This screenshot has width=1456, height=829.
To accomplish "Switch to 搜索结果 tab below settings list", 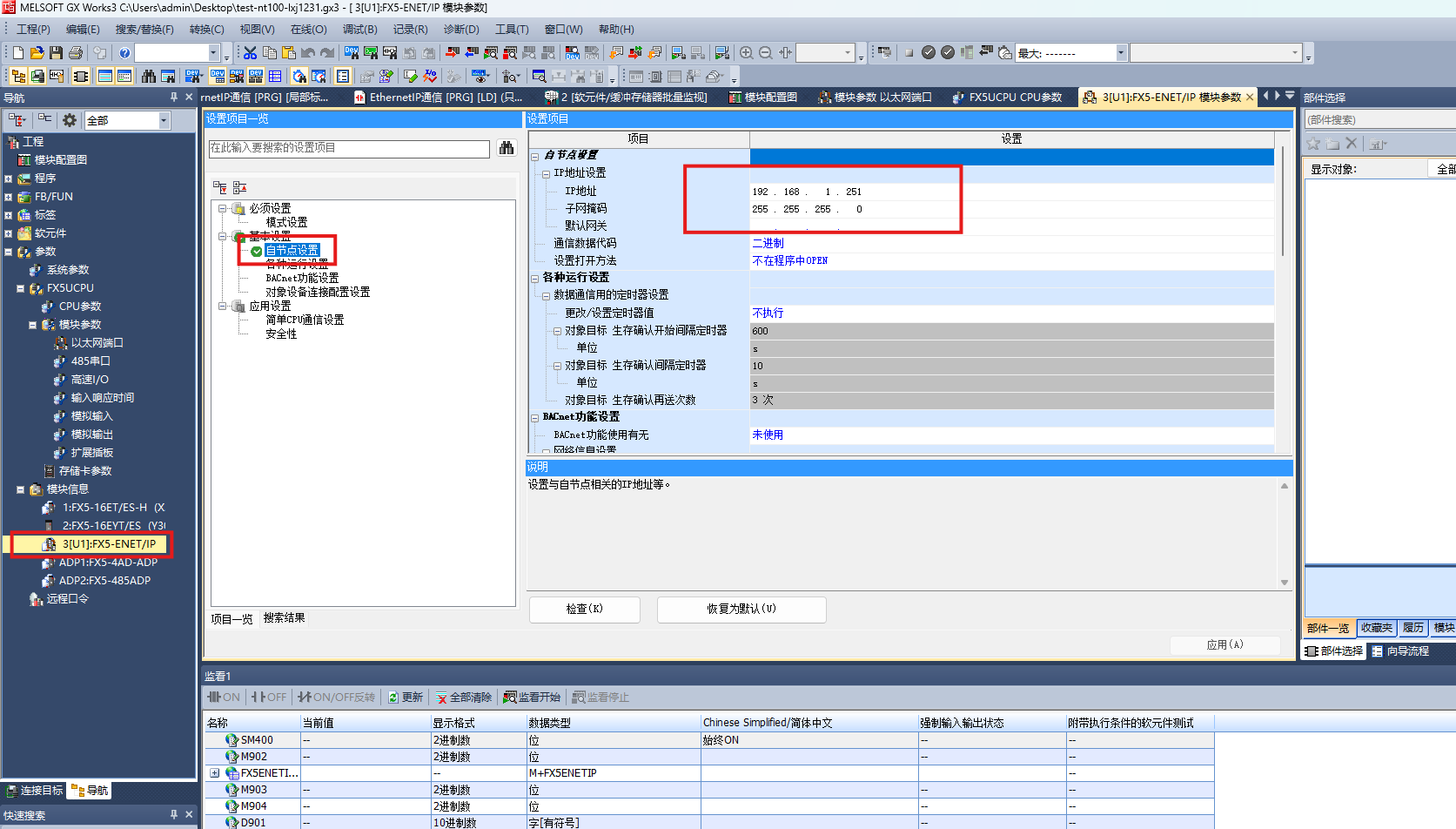I will tap(284, 617).
